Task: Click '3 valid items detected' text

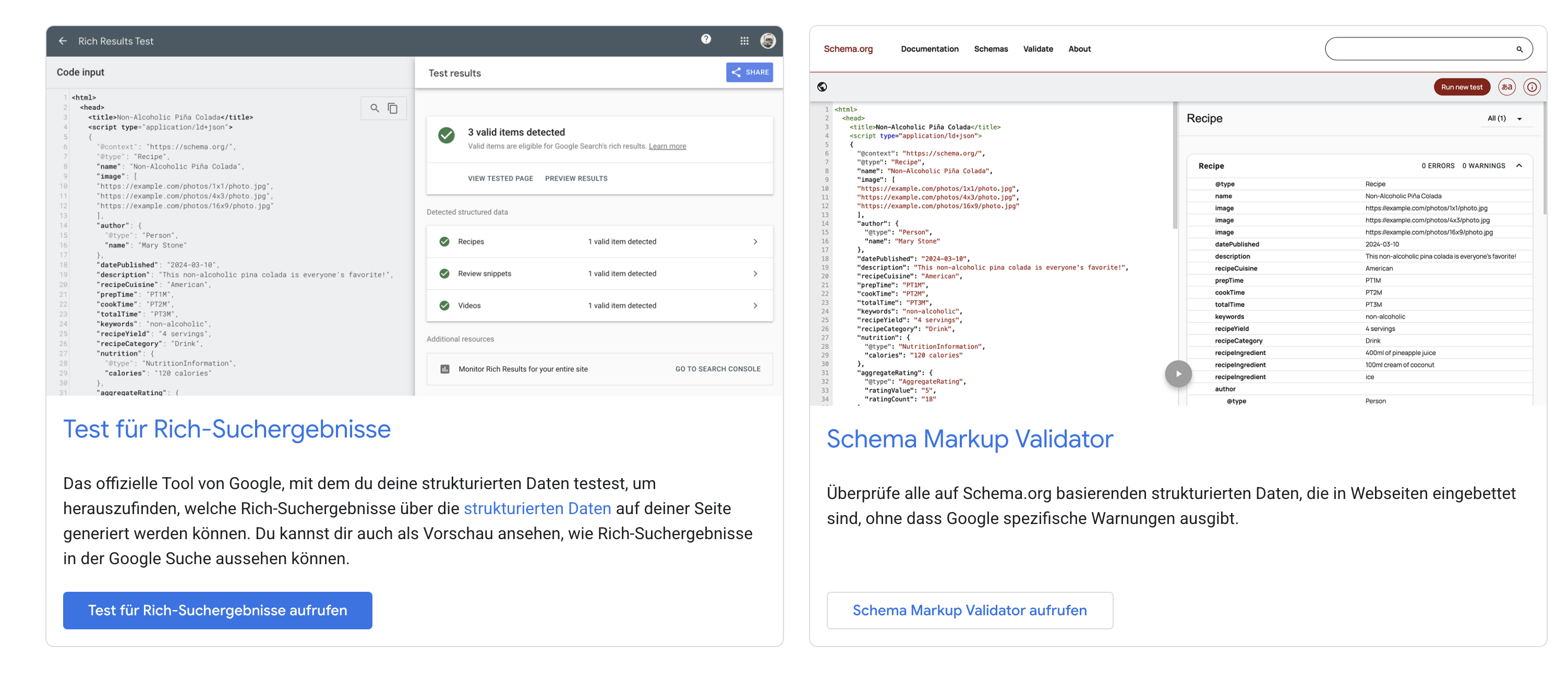Action: point(515,132)
